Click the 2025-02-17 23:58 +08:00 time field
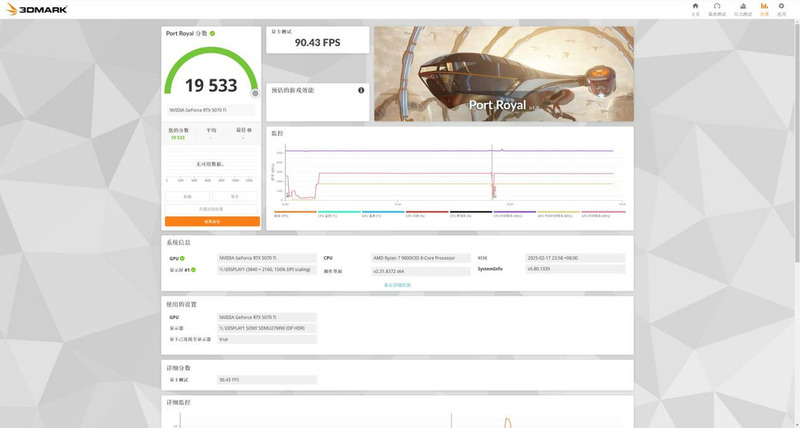The height and width of the screenshot is (428, 800). coord(575,258)
